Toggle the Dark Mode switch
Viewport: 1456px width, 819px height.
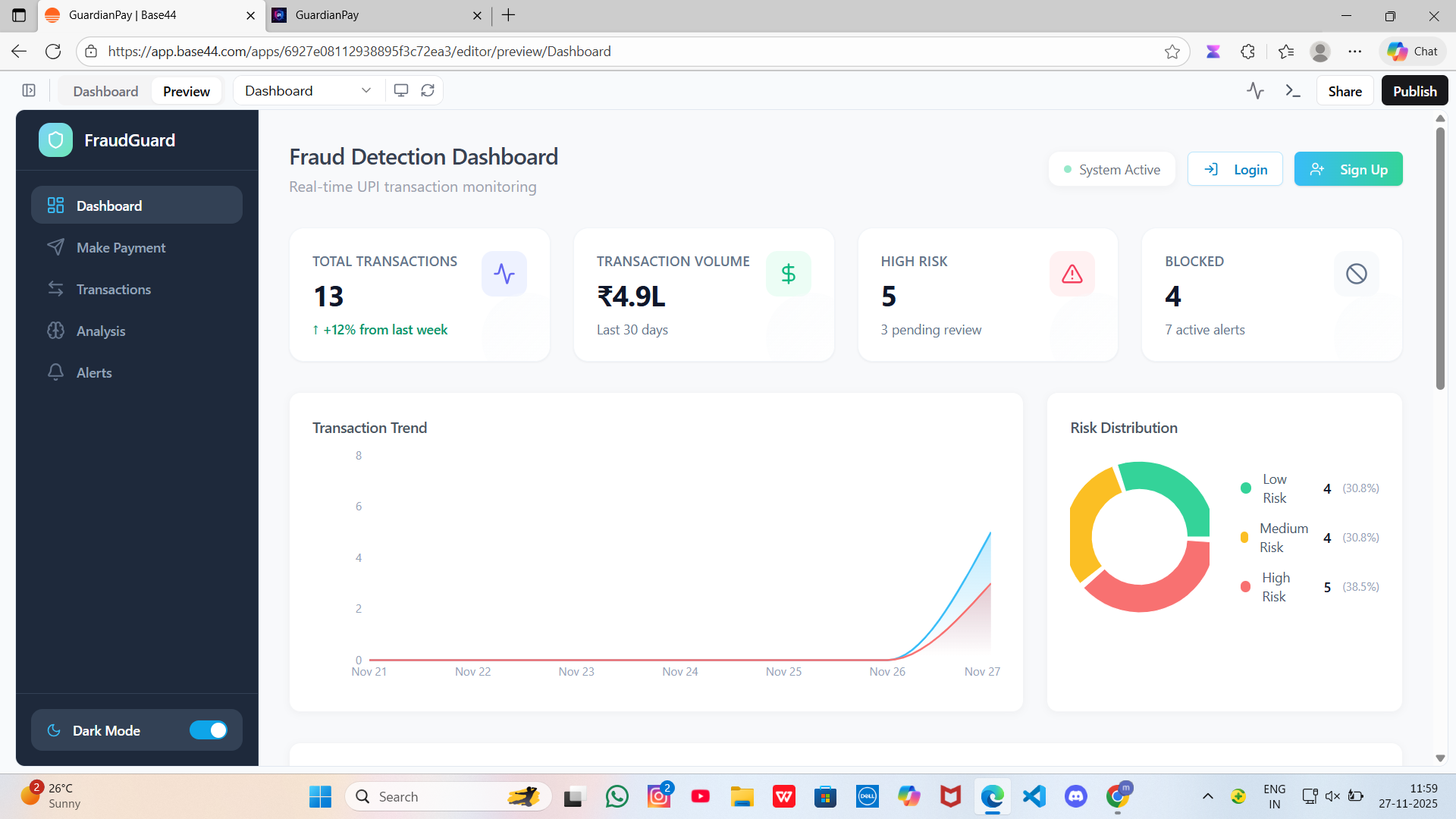coord(209,730)
